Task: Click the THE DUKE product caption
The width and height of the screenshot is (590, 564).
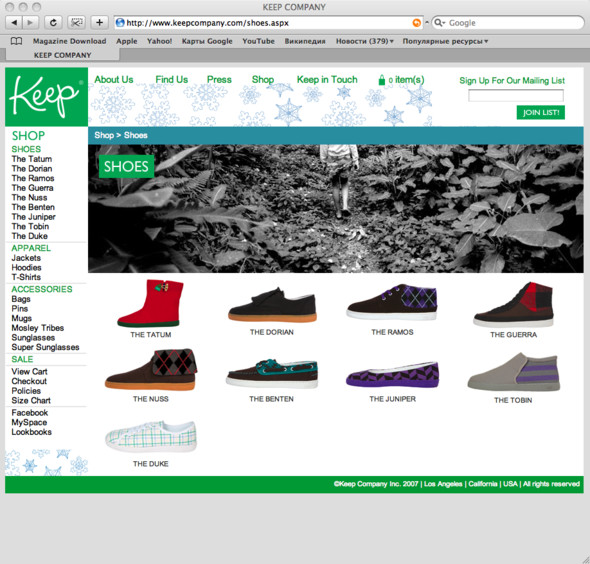Action: [151, 464]
